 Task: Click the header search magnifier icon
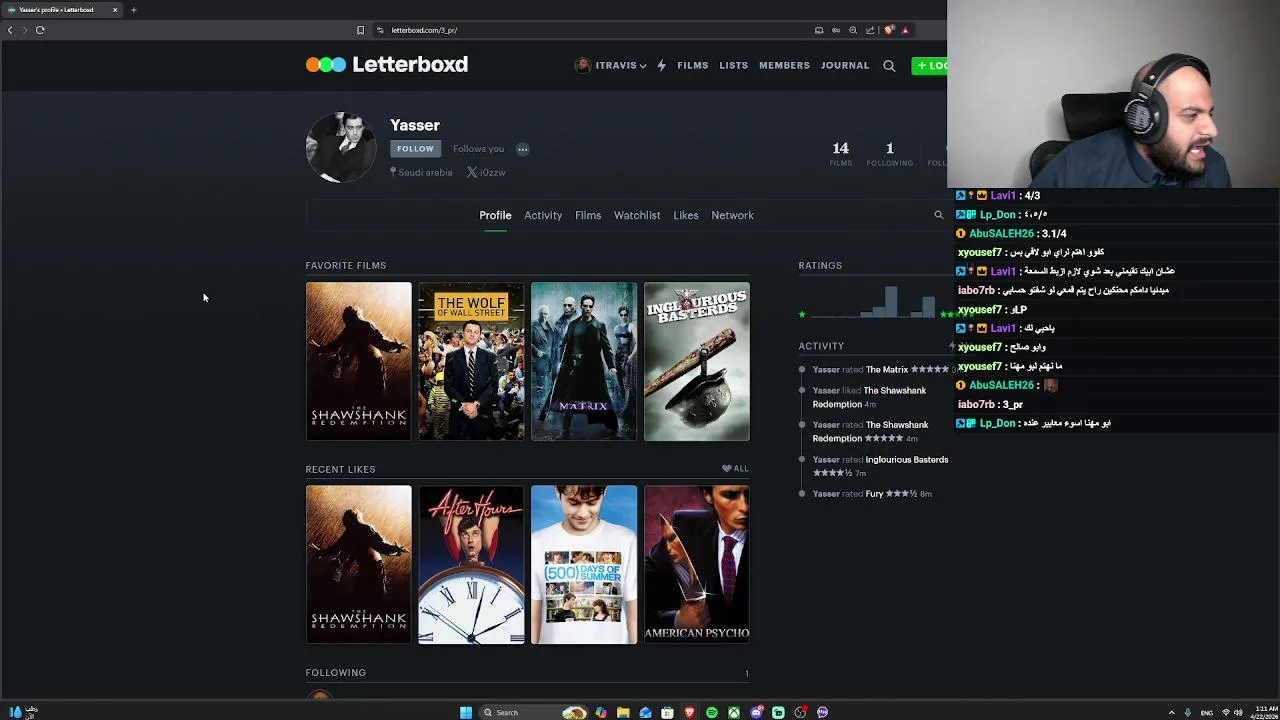(x=889, y=66)
